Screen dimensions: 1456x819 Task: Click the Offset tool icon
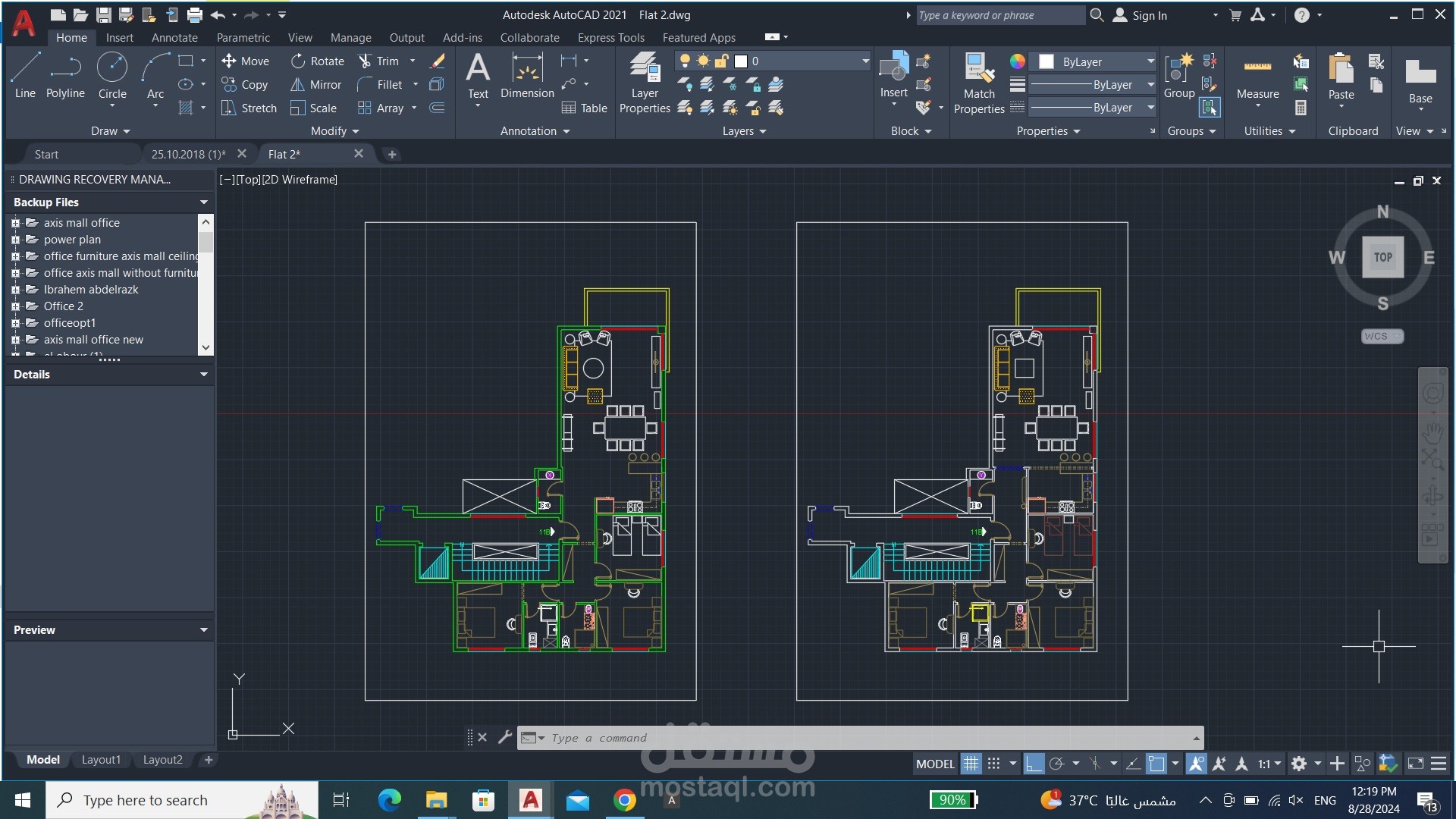click(x=437, y=108)
